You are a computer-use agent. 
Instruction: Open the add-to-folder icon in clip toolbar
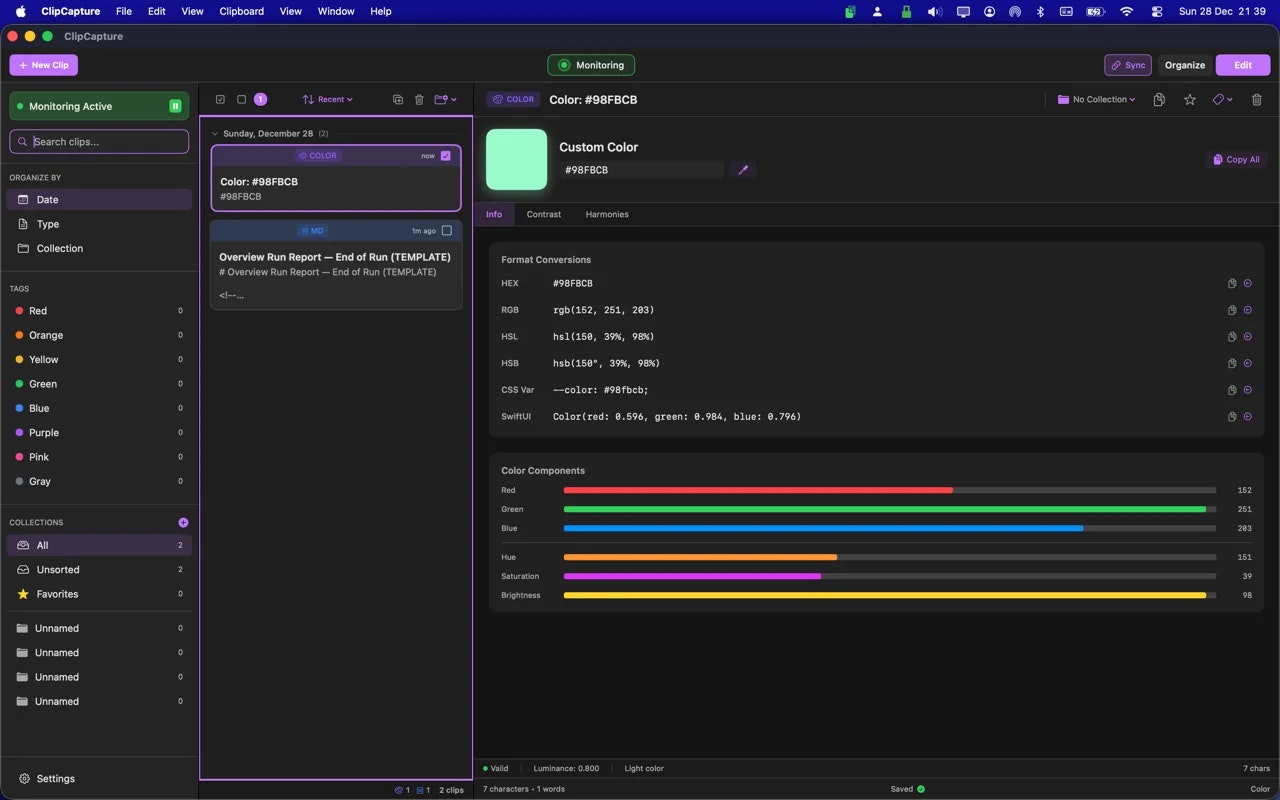pyautogui.click(x=443, y=99)
